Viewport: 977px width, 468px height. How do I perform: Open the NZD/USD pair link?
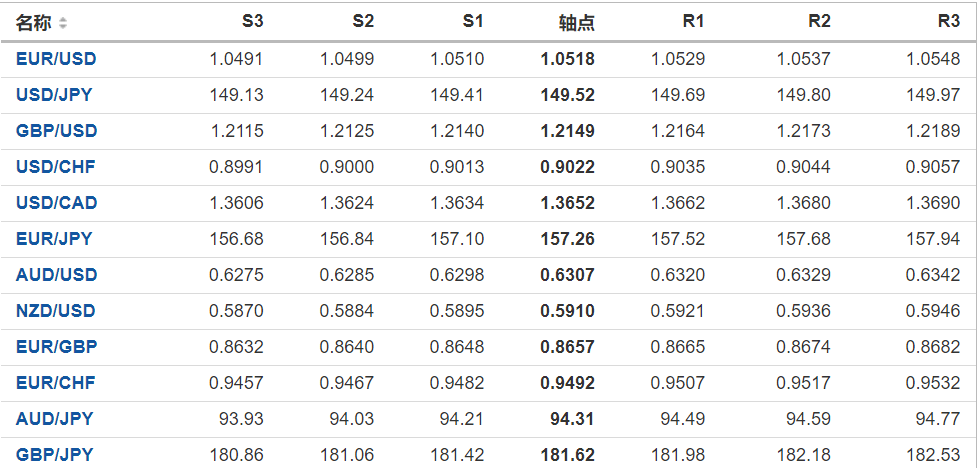(56, 311)
